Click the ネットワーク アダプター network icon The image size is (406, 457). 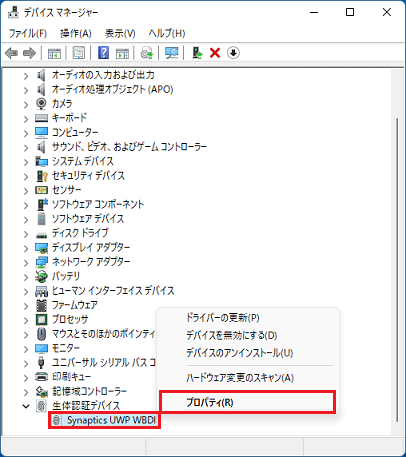coord(41,262)
